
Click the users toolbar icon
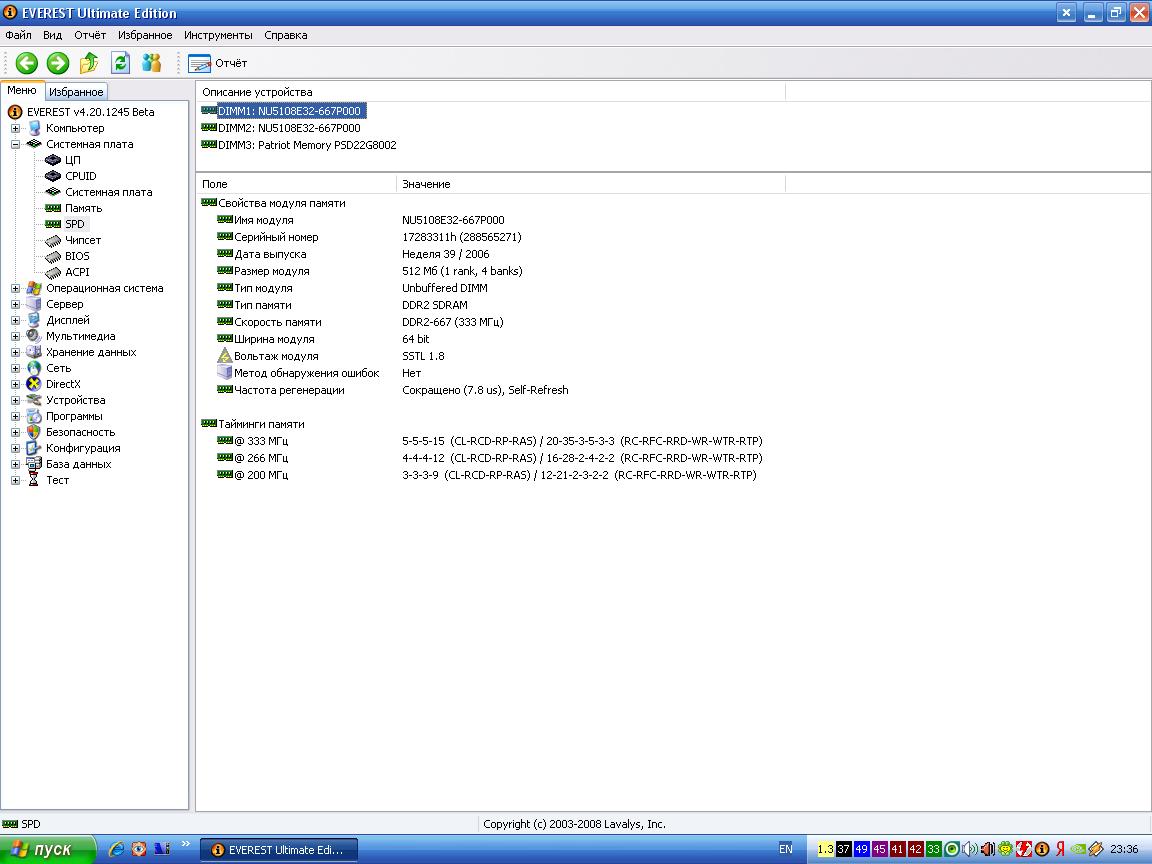(151, 63)
